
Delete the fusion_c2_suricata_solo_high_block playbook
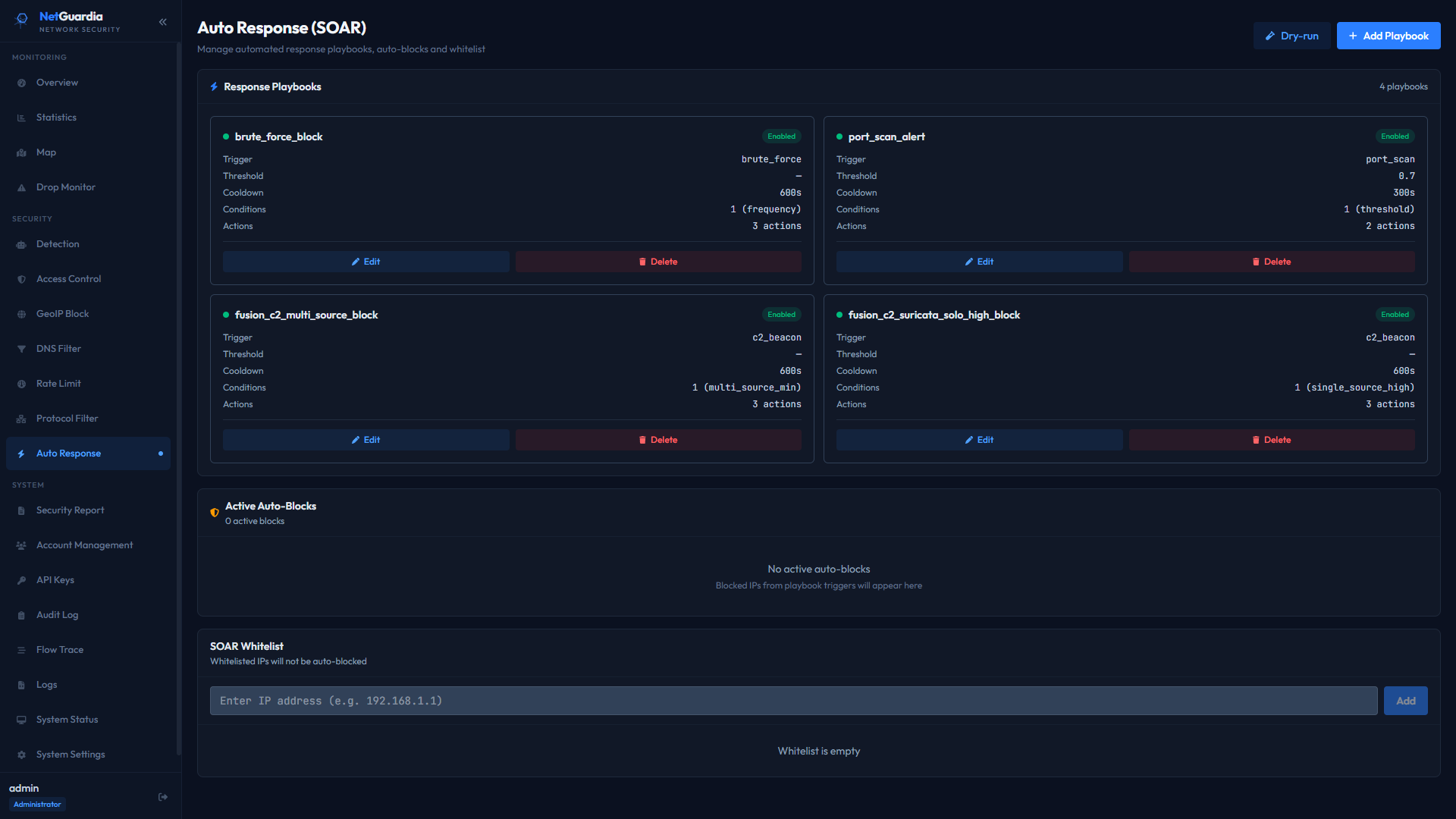(x=1272, y=440)
